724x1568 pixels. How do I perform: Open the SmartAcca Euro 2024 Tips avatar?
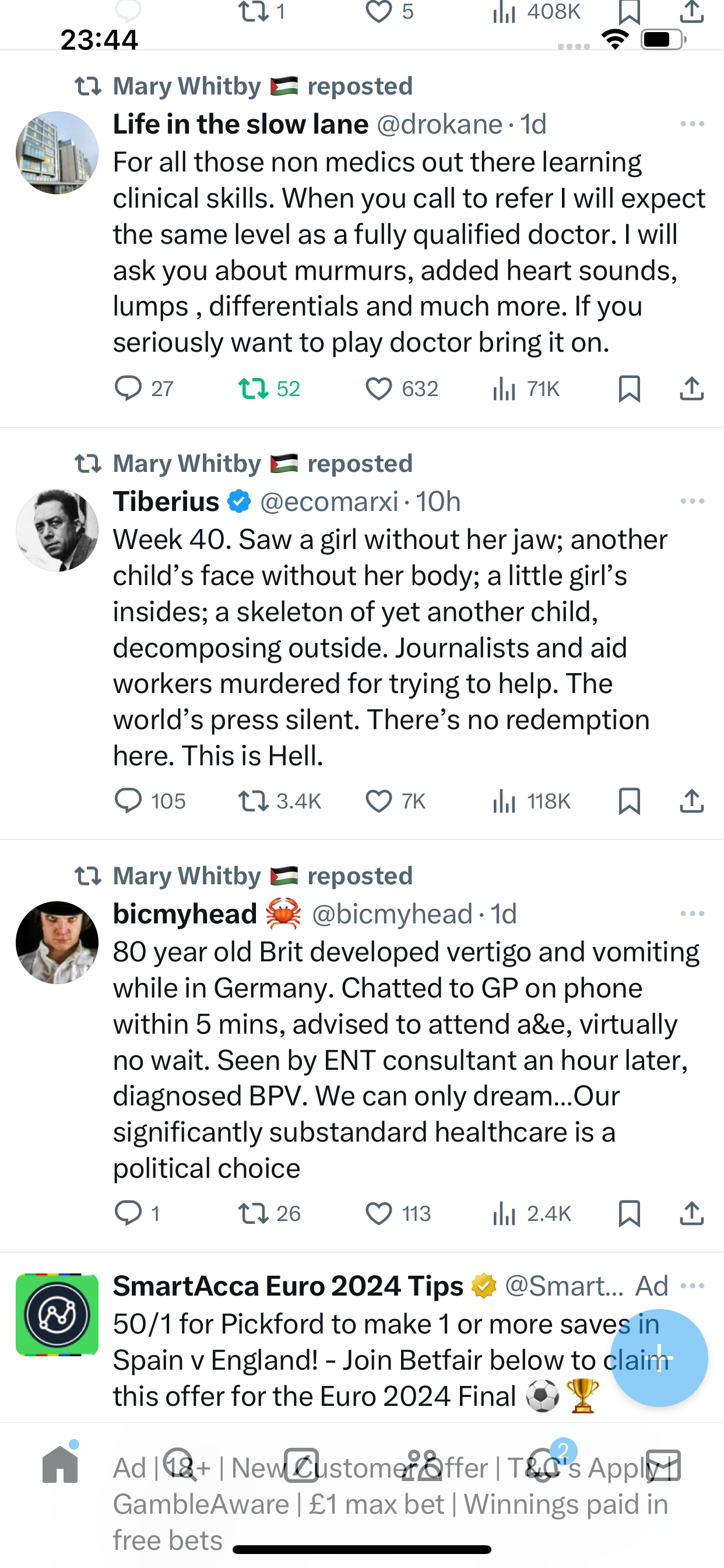[57, 1314]
